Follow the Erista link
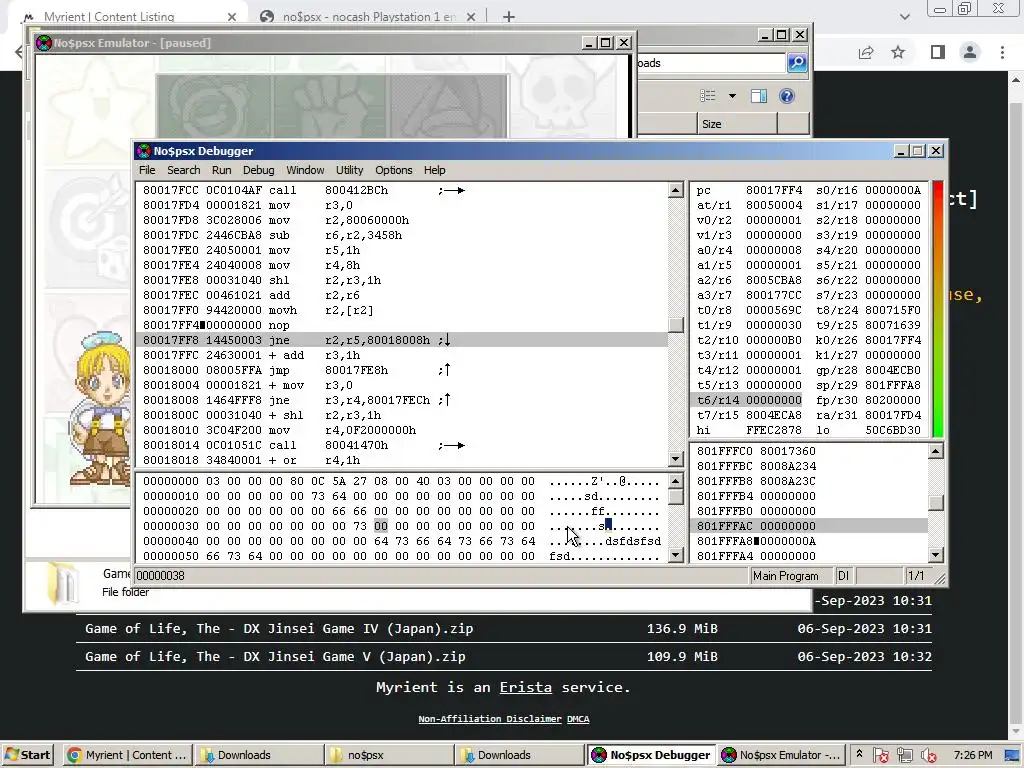This screenshot has width=1024, height=768. 526,687
